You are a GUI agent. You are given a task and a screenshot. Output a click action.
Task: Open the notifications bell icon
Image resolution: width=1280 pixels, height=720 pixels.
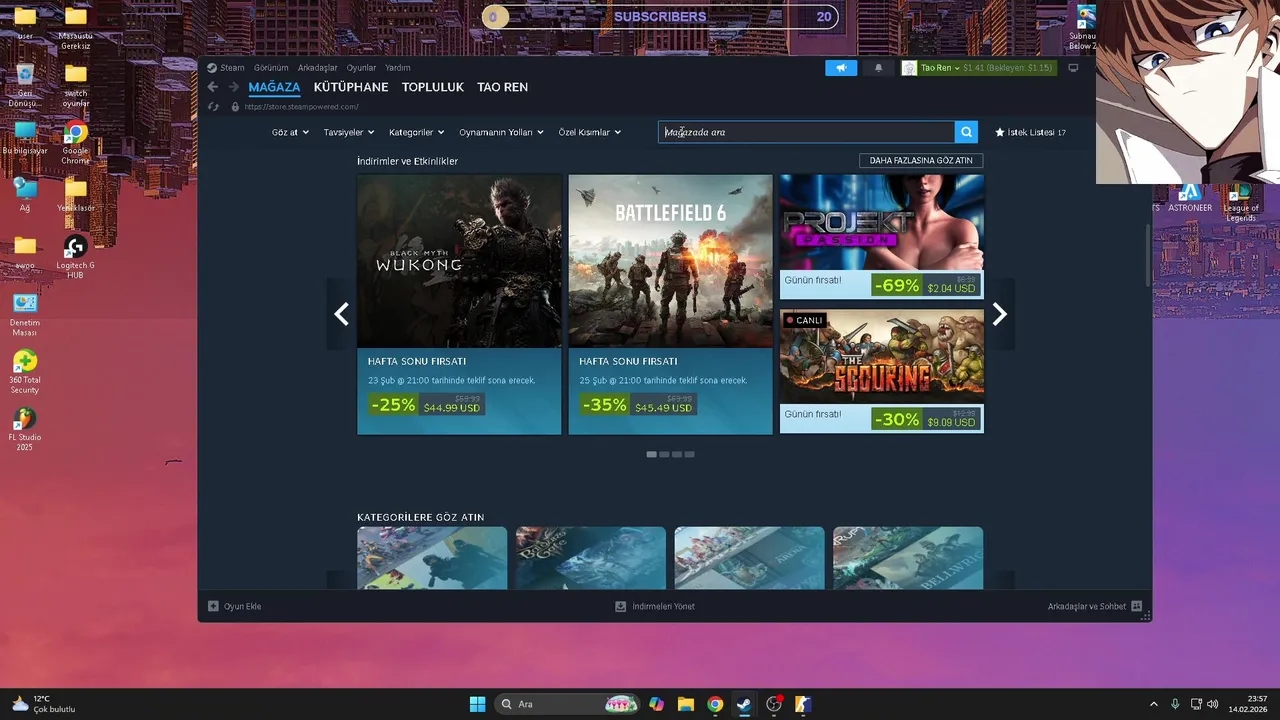[879, 68]
